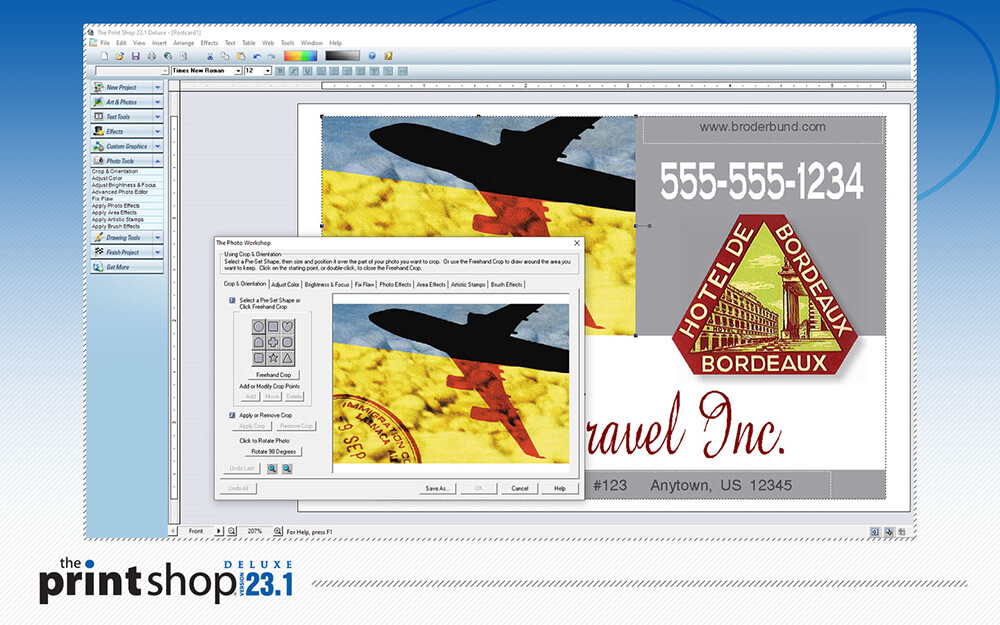Click the phone number 555-555-1234 on postcard
Image resolution: width=1000 pixels, height=625 pixels.
click(761, 181)
